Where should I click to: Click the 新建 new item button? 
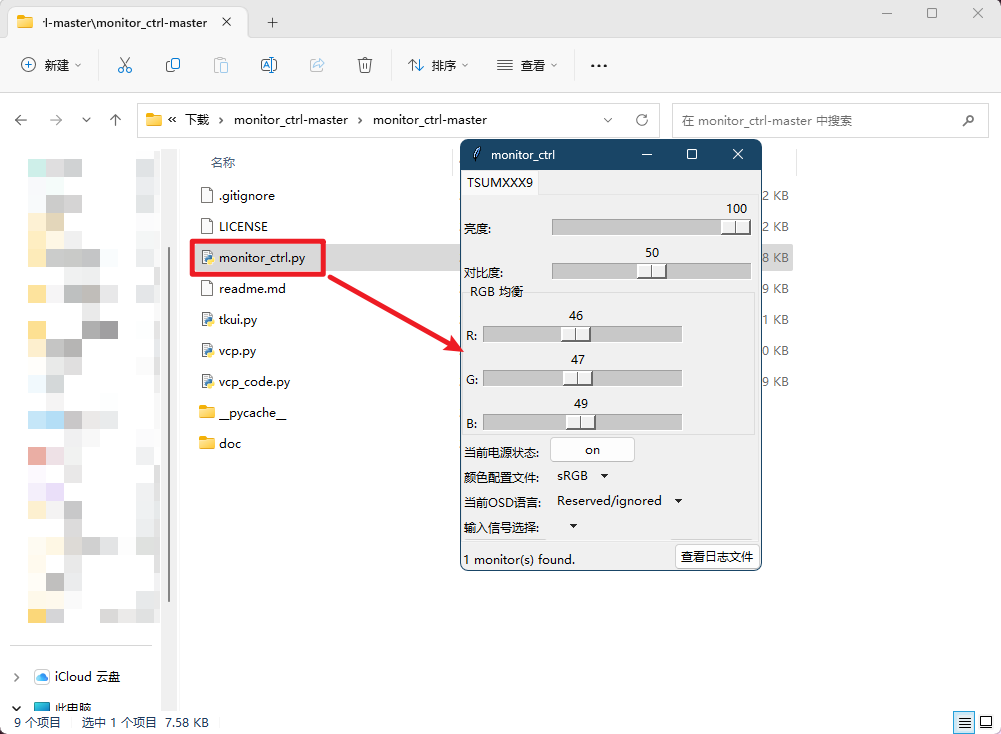[51, 65]
